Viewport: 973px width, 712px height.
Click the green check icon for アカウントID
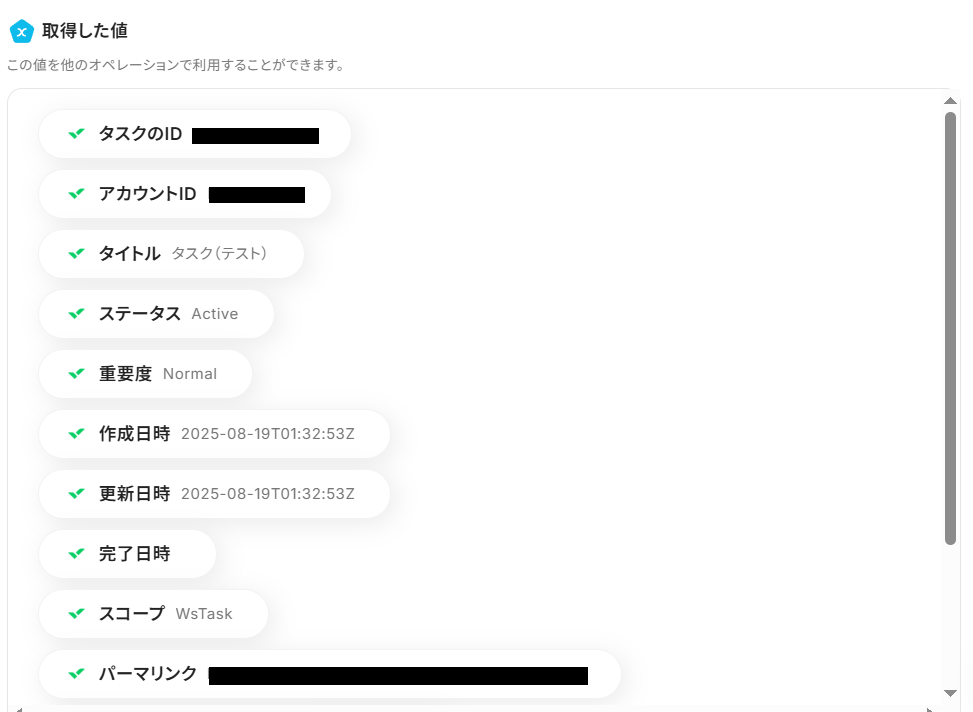[76, 194]
